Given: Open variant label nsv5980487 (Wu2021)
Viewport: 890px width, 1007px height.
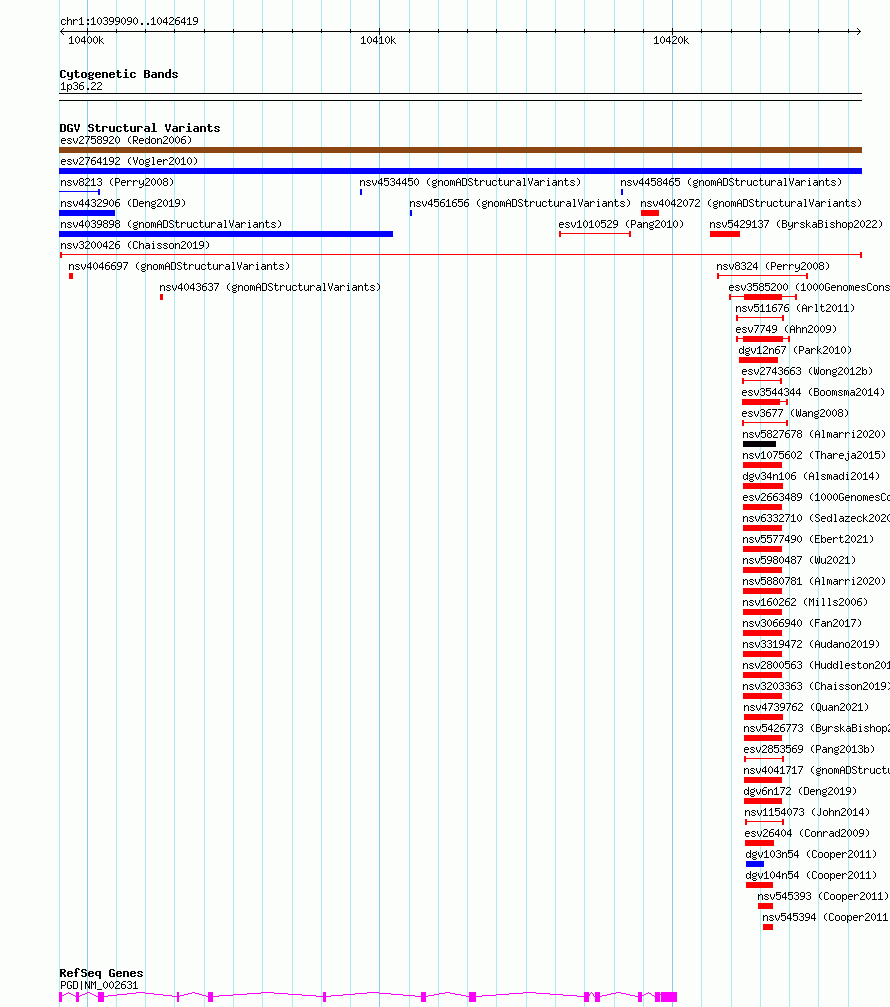Looking at the screenshot, I should click(x=799, y=561).
